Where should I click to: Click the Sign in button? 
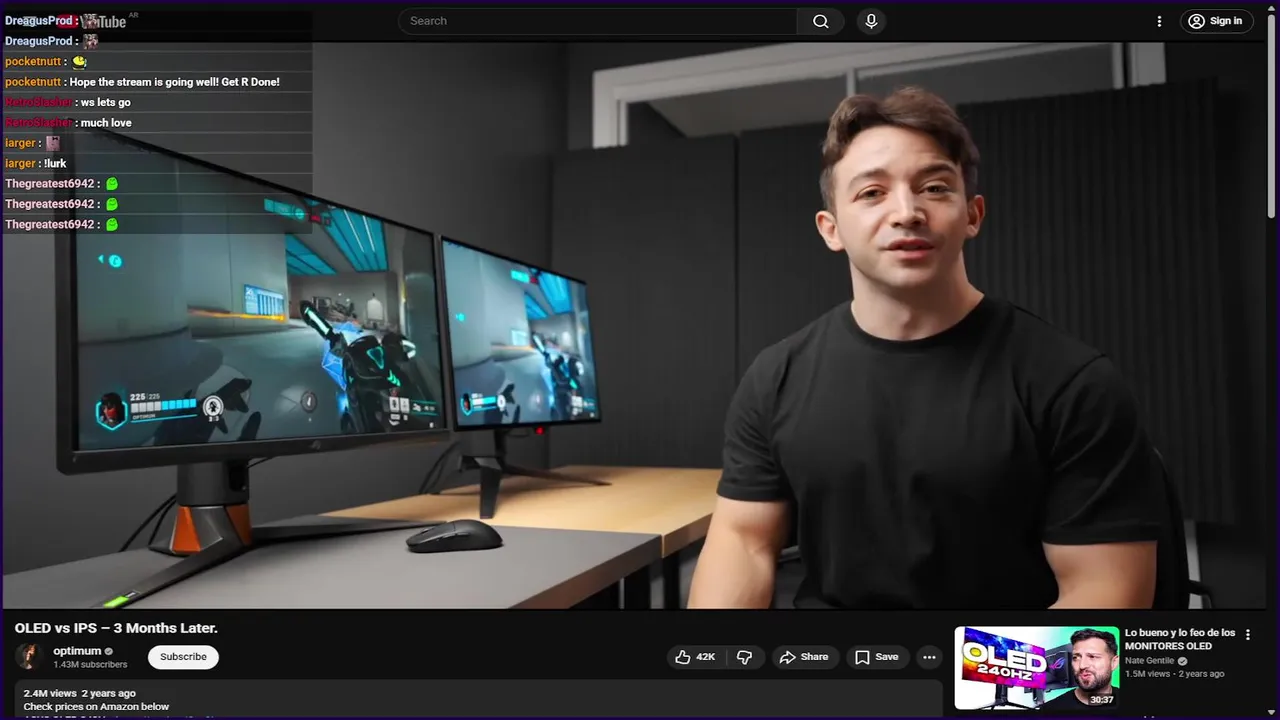click(1216, 21)
